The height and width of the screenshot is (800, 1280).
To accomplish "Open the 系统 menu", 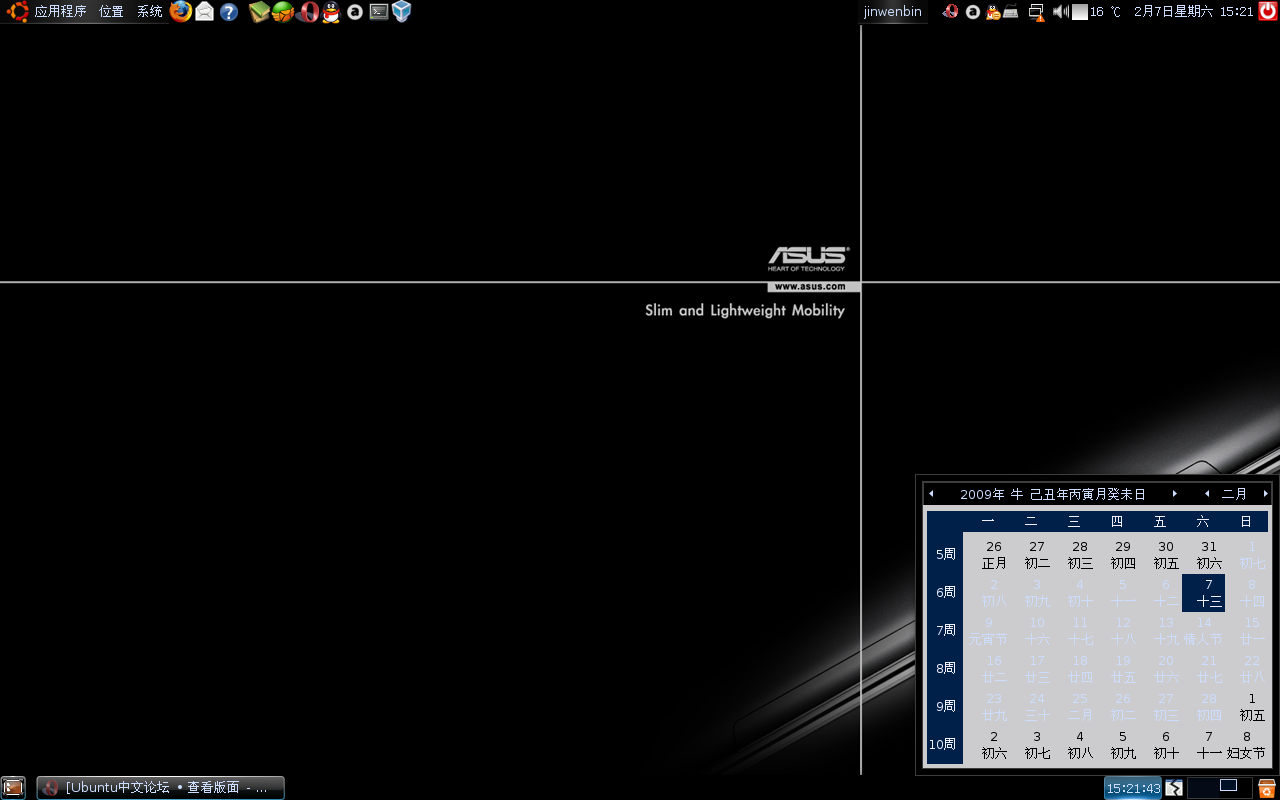I will [x=150, y=12].
